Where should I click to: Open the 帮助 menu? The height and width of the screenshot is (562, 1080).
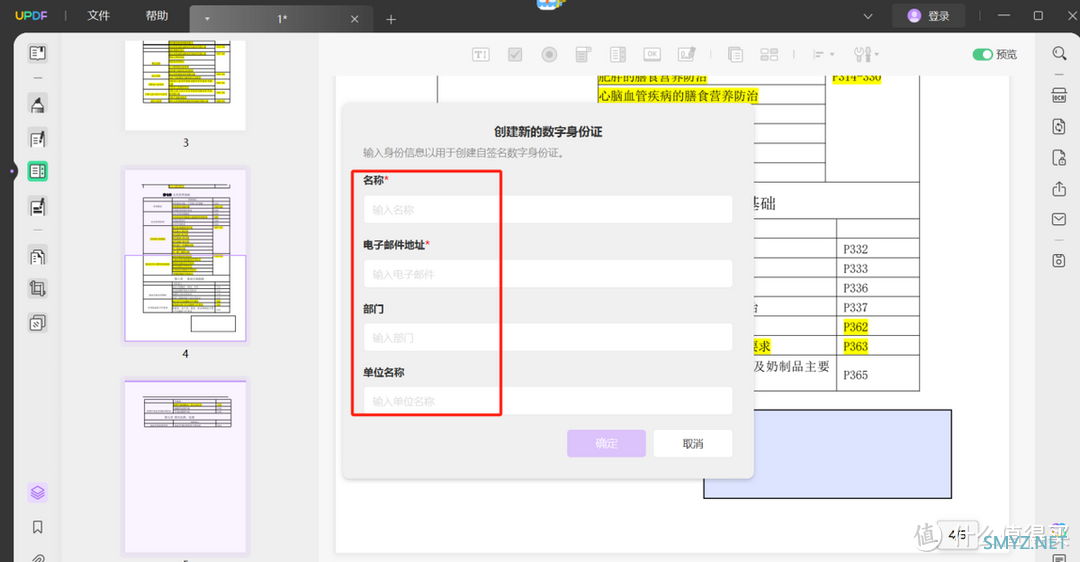point(157,15)
